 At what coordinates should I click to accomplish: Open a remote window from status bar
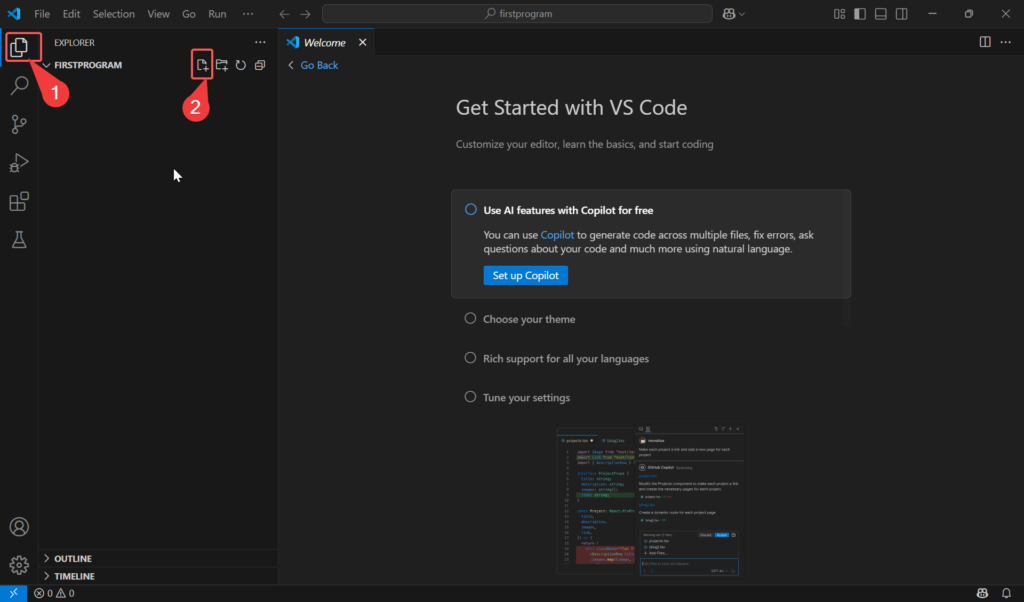coord(13,594)
